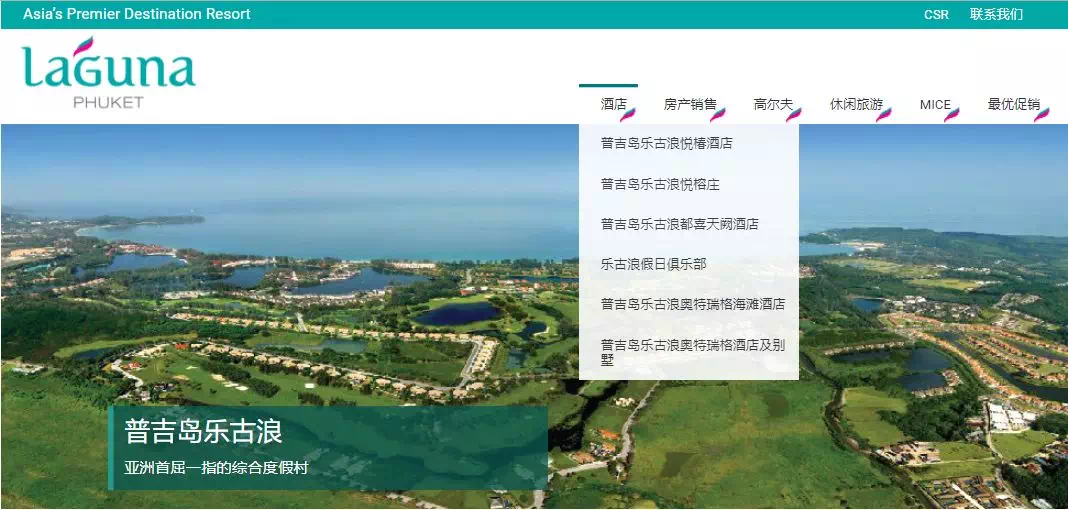Open the 休闲旅游 menu
1068x510 pixels.
click(x=856, y=104)
